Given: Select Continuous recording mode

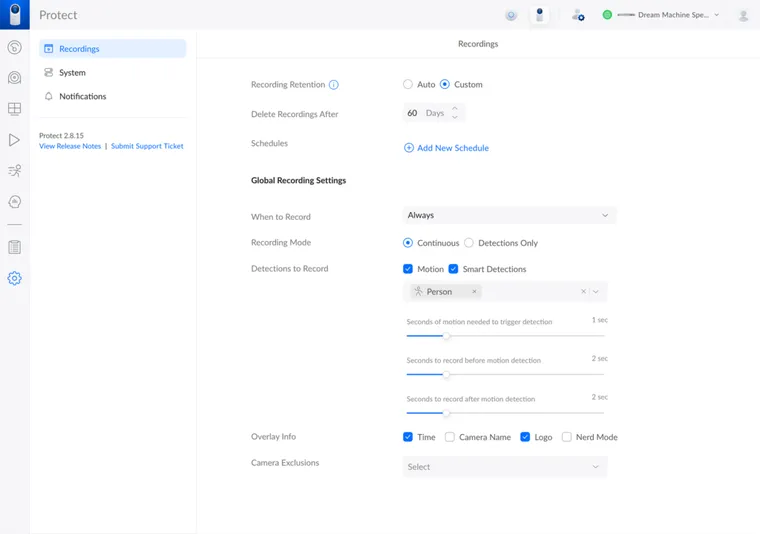Looking at the screenshot, I should click(x=408, y=243).
